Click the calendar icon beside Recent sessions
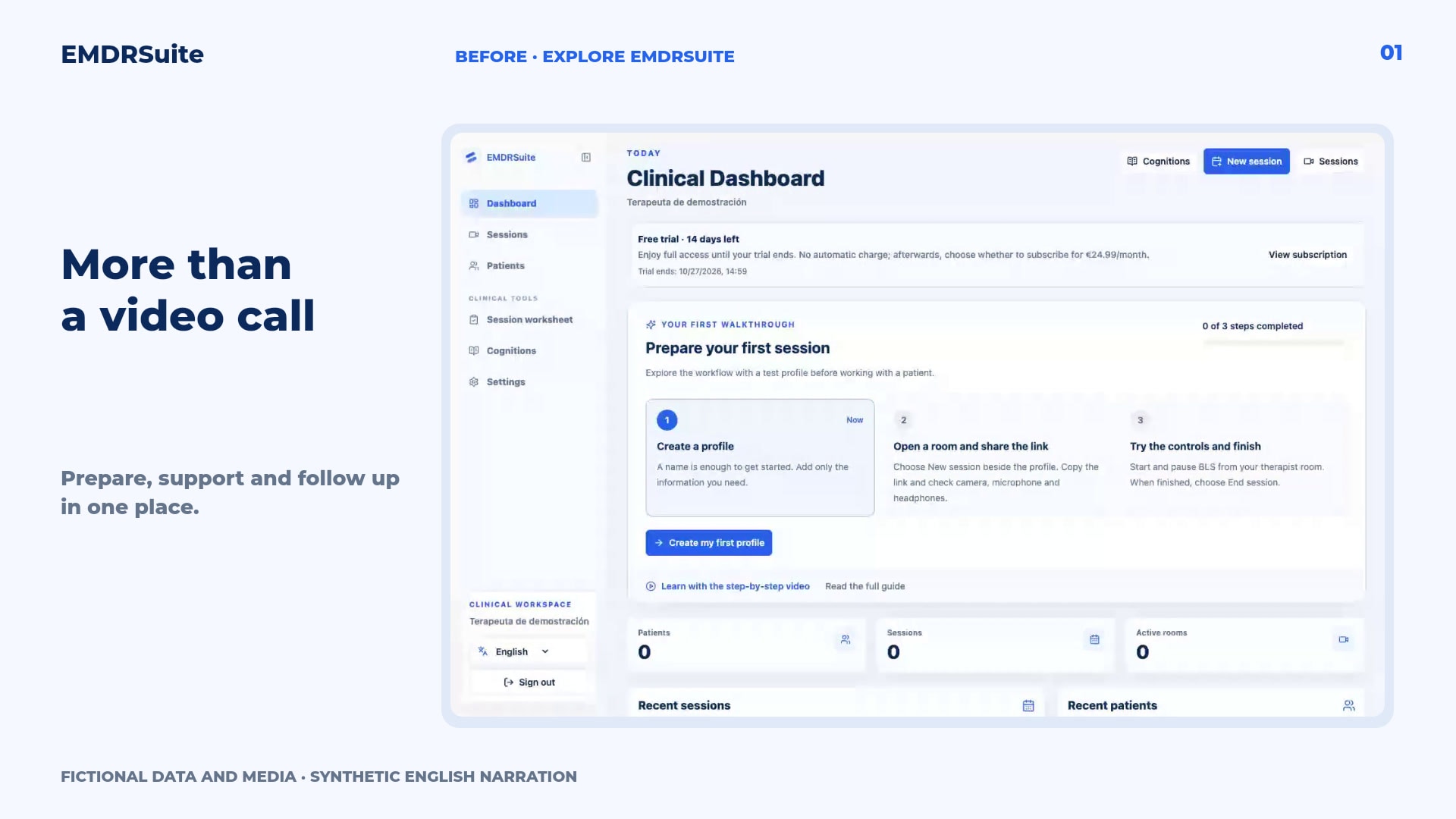Screen dimensions: 1456x819 1028,706
